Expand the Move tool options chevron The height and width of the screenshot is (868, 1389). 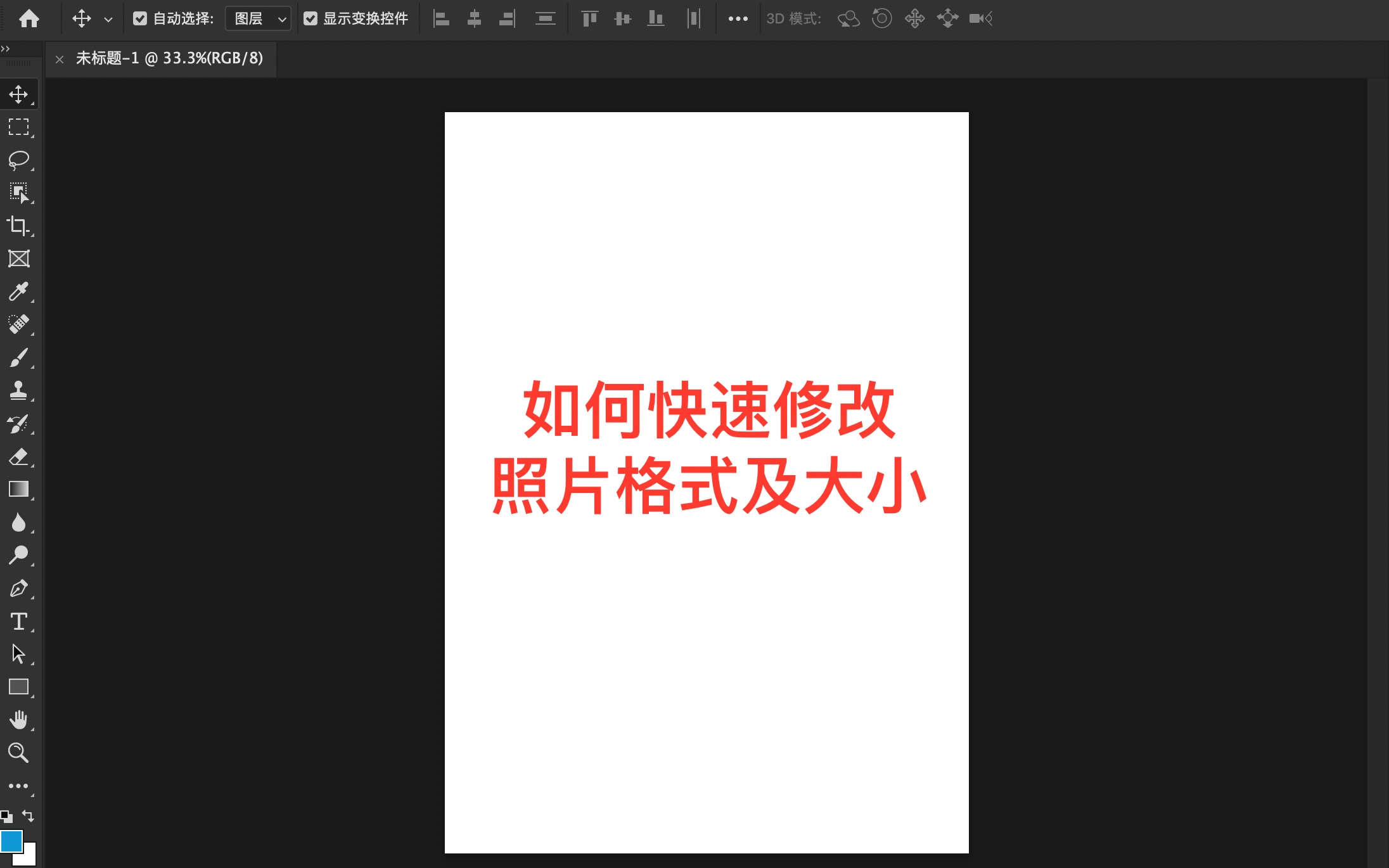(108, 18)
